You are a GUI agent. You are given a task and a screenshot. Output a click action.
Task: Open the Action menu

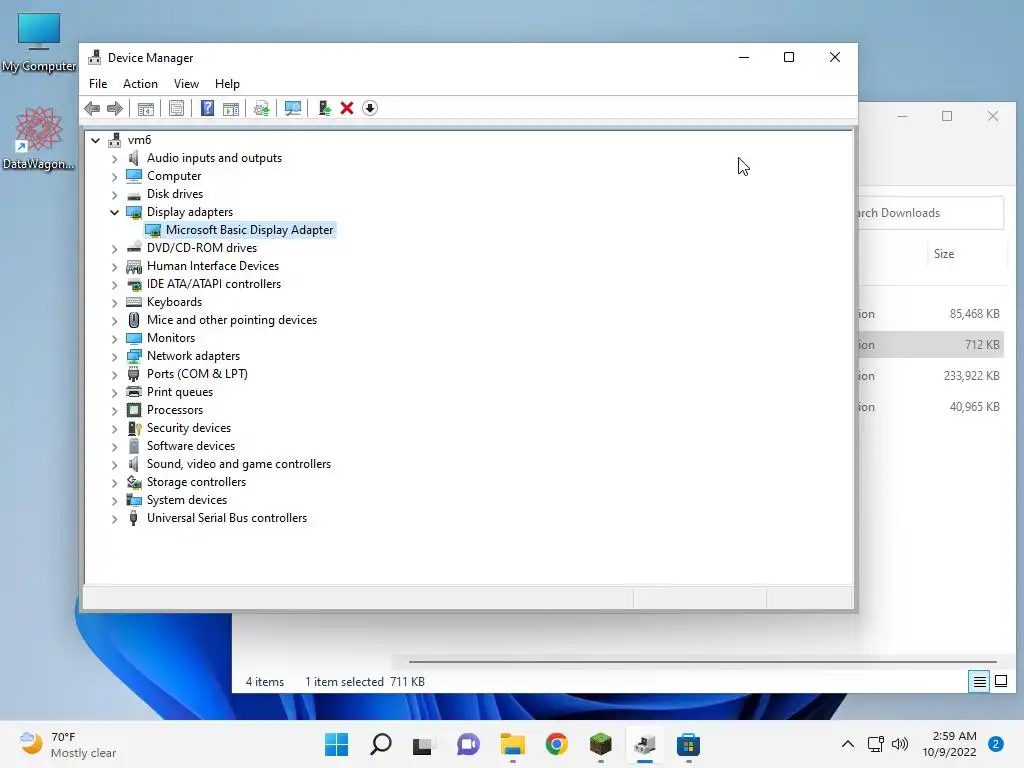pos(140,84)
